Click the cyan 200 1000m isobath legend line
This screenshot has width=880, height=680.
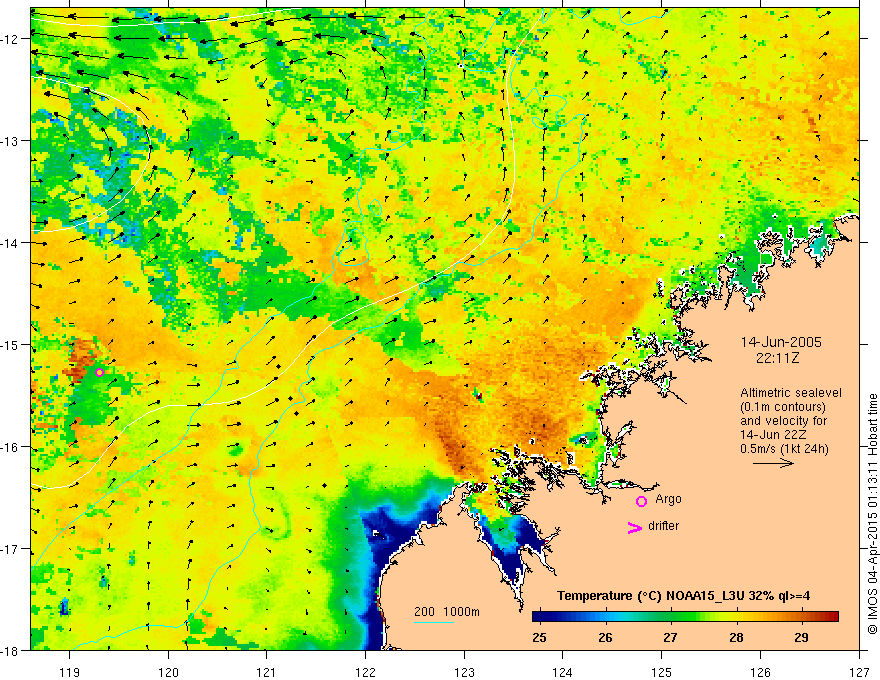point(434,622)
